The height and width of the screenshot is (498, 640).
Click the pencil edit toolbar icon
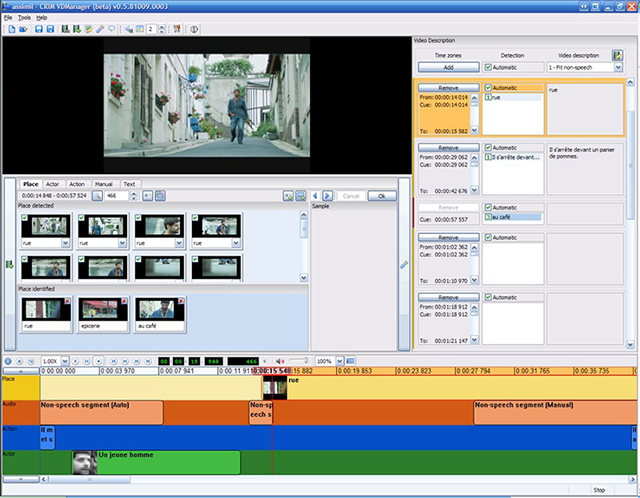click(88, 29)
